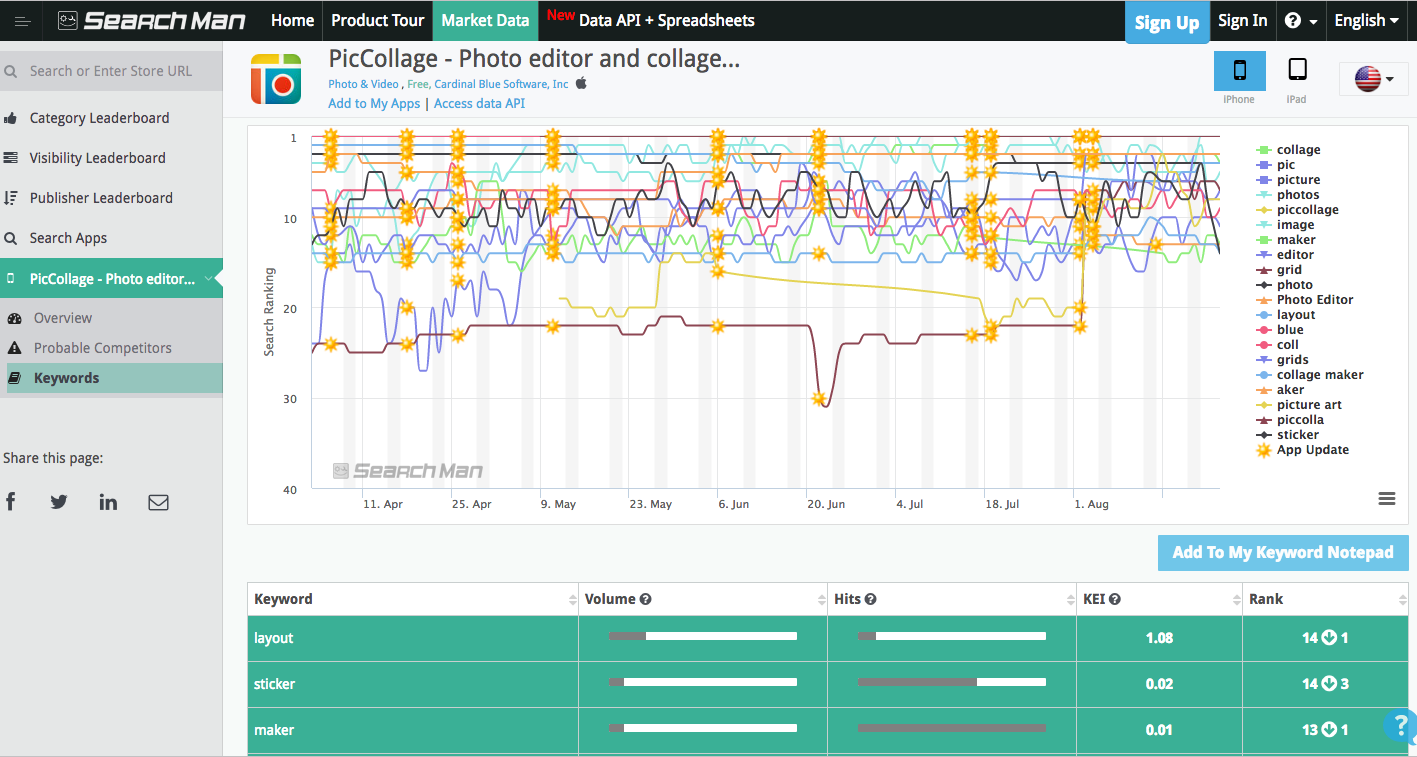This screenshot has height=757, width=1417.
Task: Click the Apple logo next to publisher
Action: pos(581,83)
